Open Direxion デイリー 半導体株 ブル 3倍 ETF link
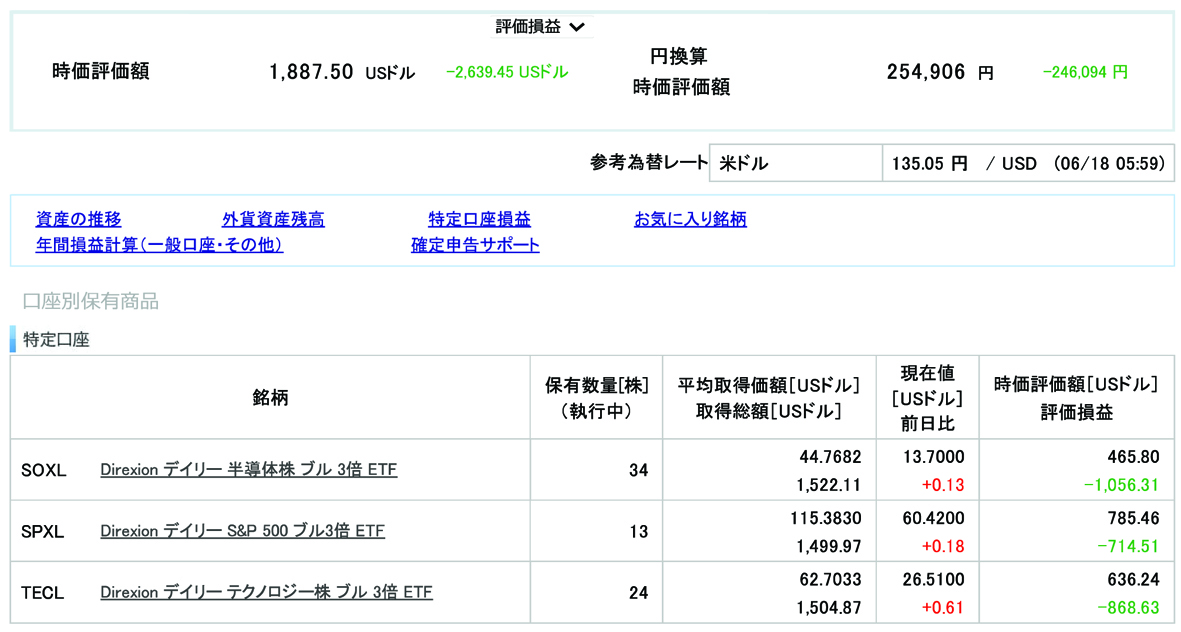Viewport: 1181px width, 632px height. click(x=249, y=469)
